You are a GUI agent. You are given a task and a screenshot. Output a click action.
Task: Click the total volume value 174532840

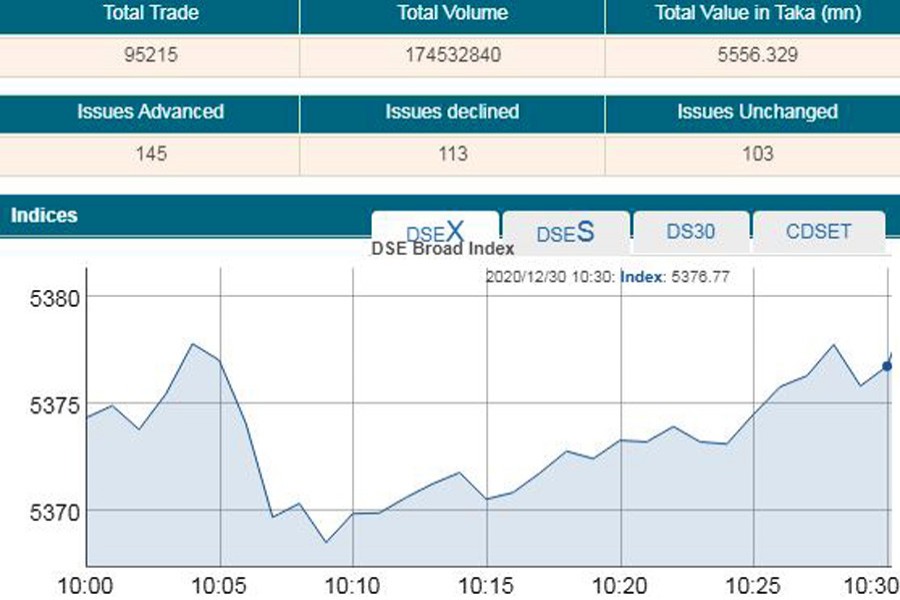[452, 55]
